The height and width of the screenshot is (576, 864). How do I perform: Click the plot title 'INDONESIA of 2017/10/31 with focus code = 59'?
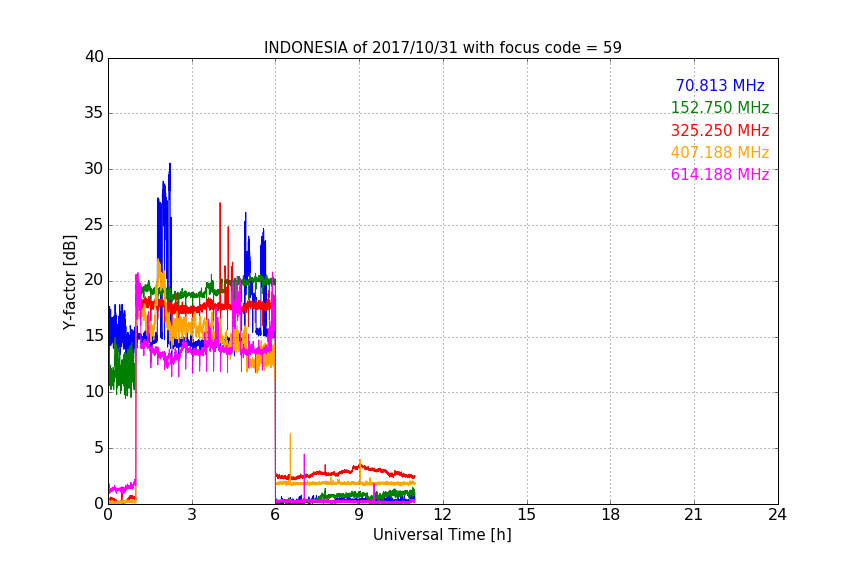click(442, 47)
